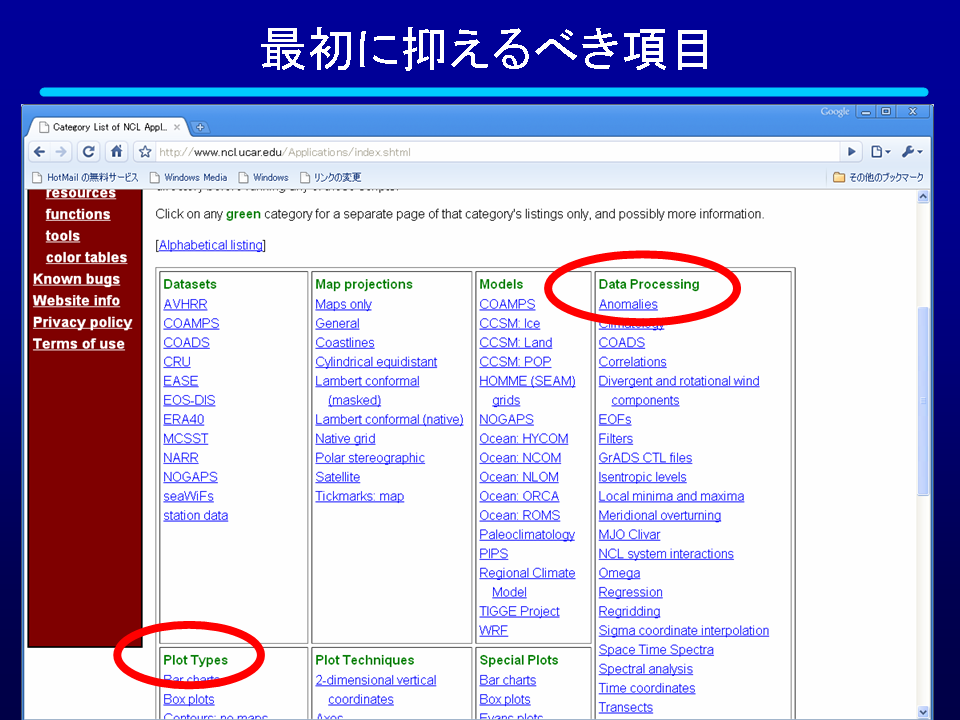Screen dimensions: 960x720
Task: Click the vertical scrollbar thumb
Action: coord(923,401)
